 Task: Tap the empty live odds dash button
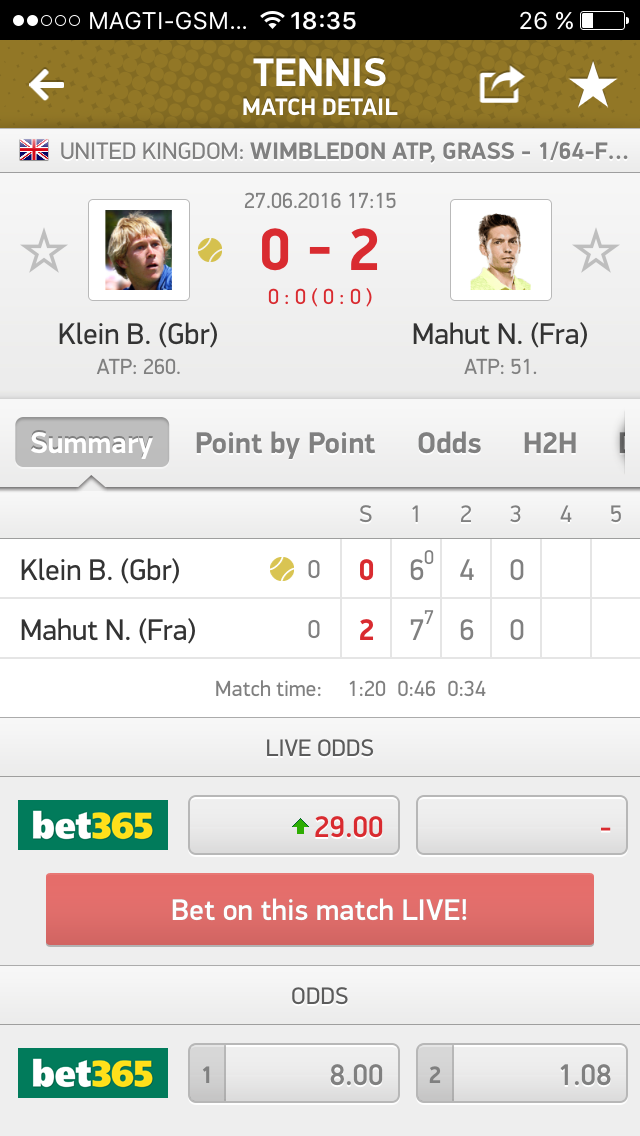[521, 826]
